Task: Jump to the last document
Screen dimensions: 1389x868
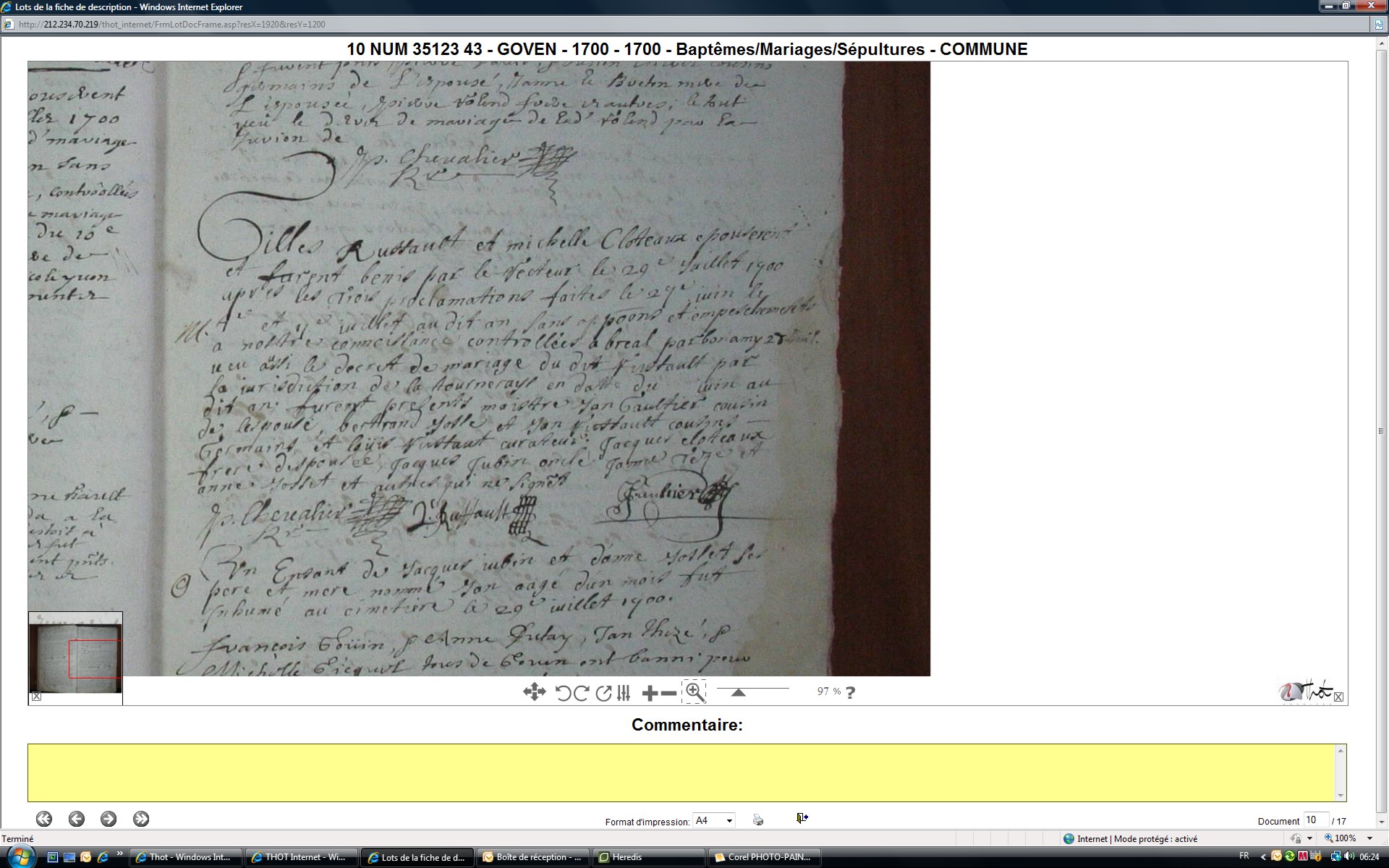Action: click(x=141, y=819)
